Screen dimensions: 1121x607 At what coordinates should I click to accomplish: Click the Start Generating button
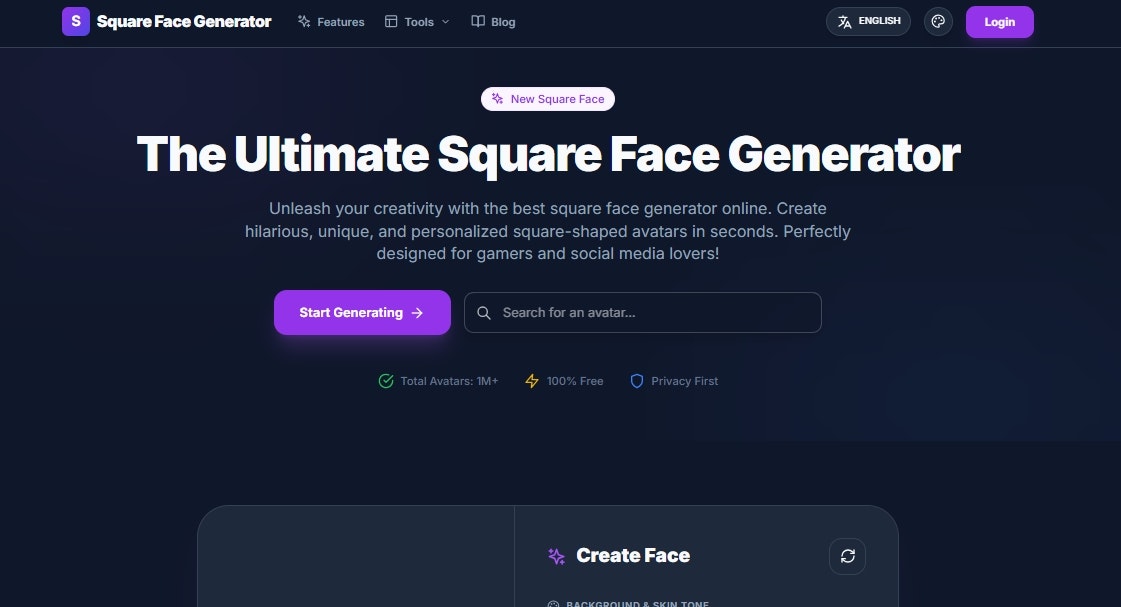click(x=362, y=312)
